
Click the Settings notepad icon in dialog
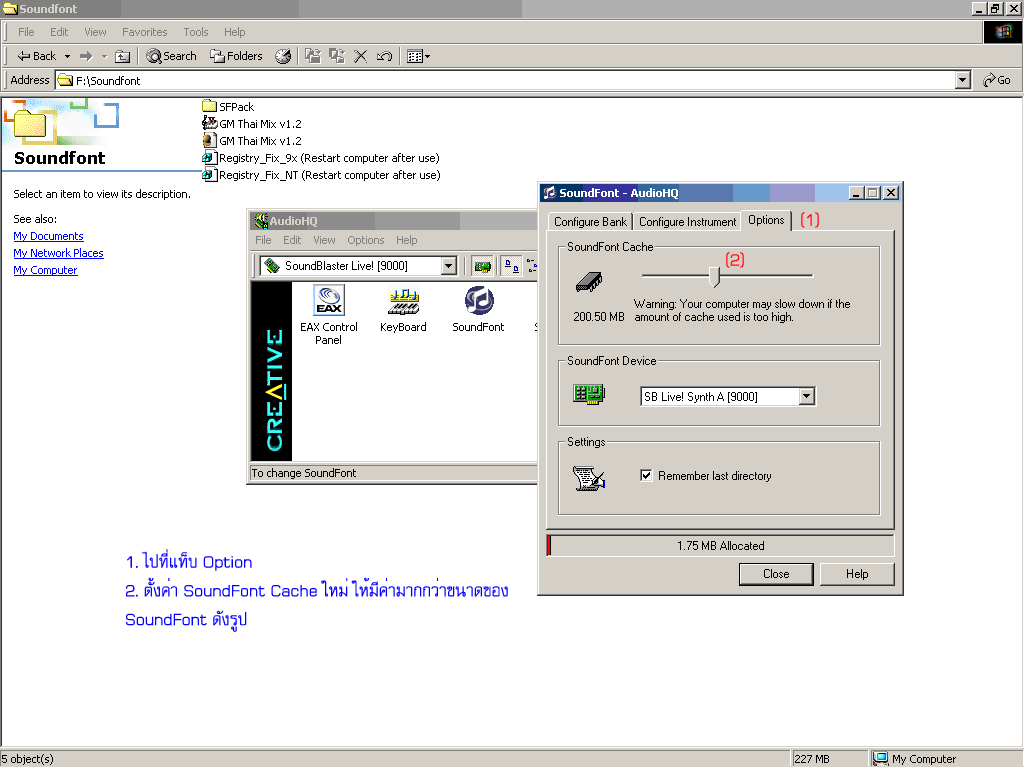pos(589,478)
